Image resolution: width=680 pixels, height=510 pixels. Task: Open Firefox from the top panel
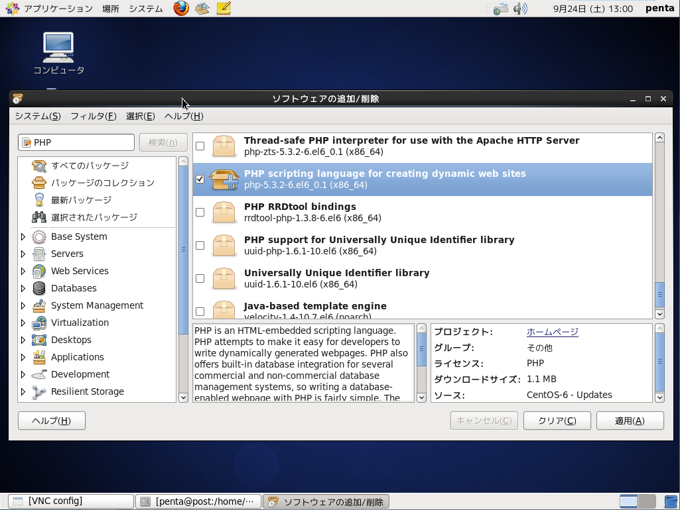click(181, 8)
